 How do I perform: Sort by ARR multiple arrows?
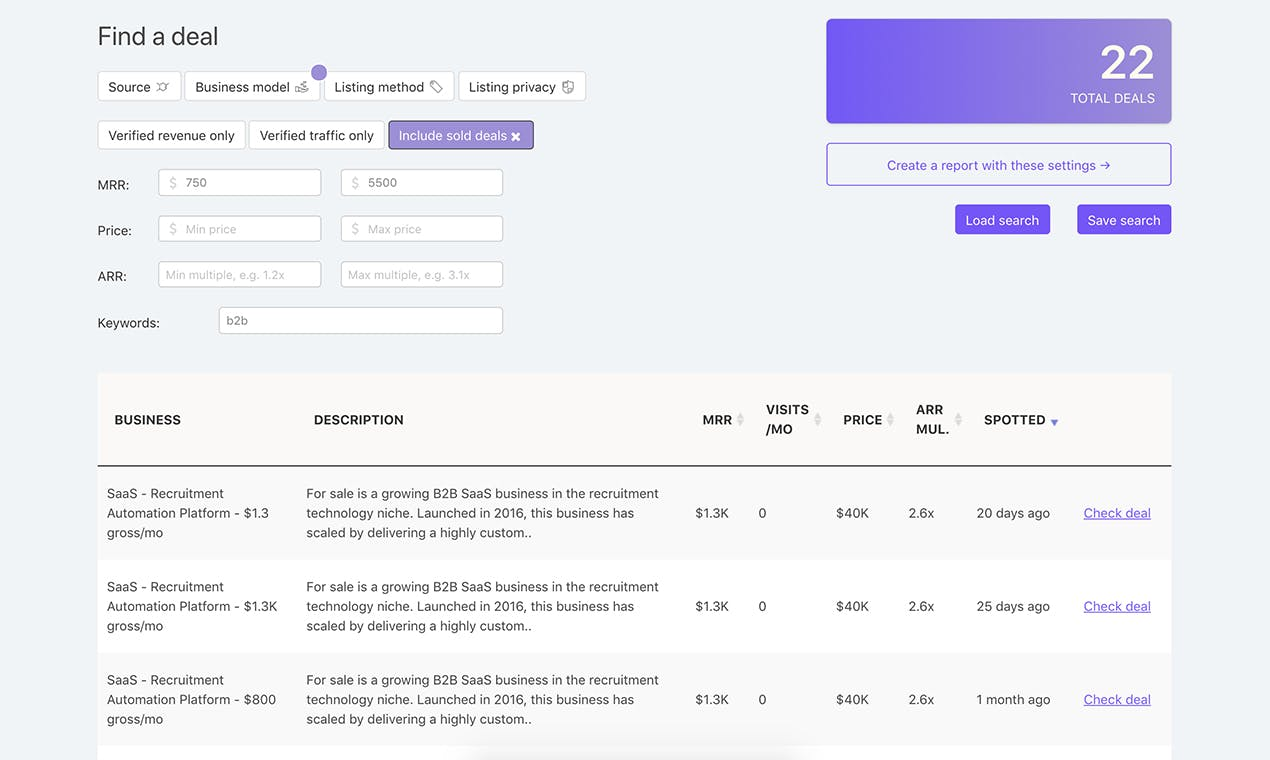point(958,420)
